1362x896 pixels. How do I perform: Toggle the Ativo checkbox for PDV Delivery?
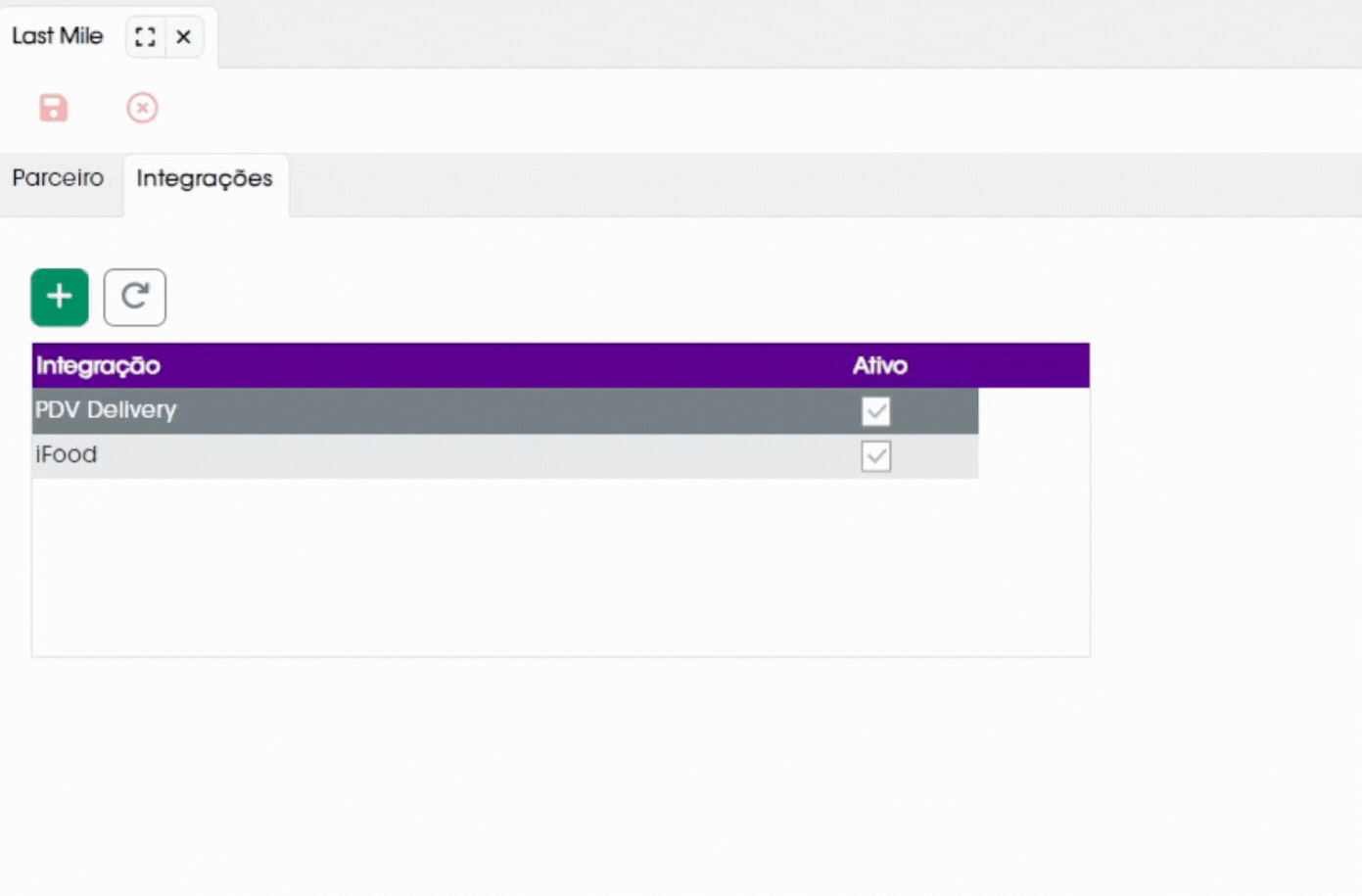pos(875,411)
